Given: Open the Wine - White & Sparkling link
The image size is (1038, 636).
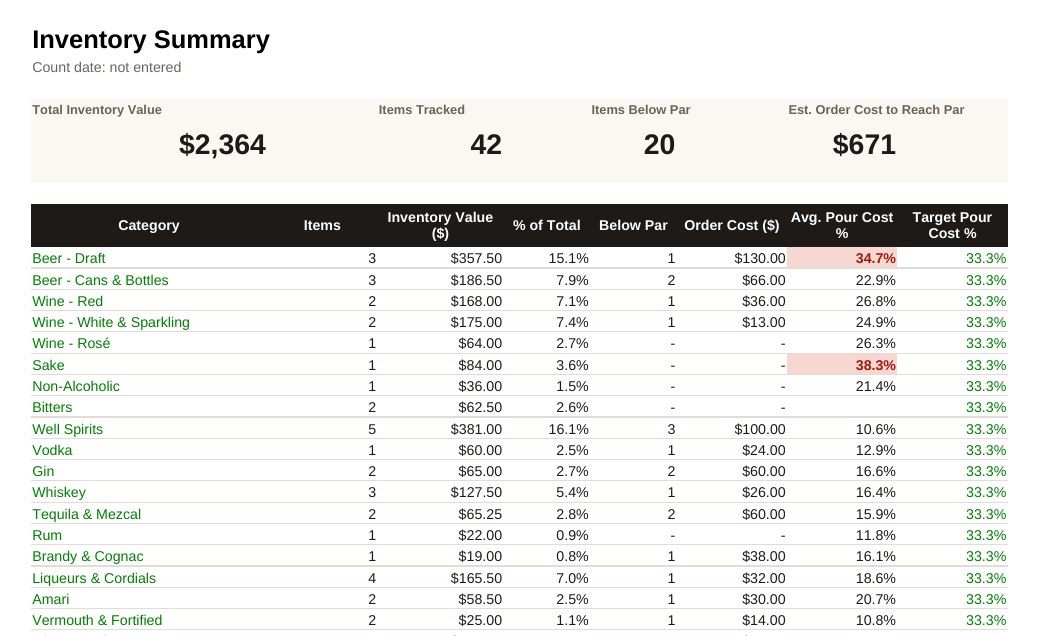Looking at the screenshot, I should [x=111, y=322].
